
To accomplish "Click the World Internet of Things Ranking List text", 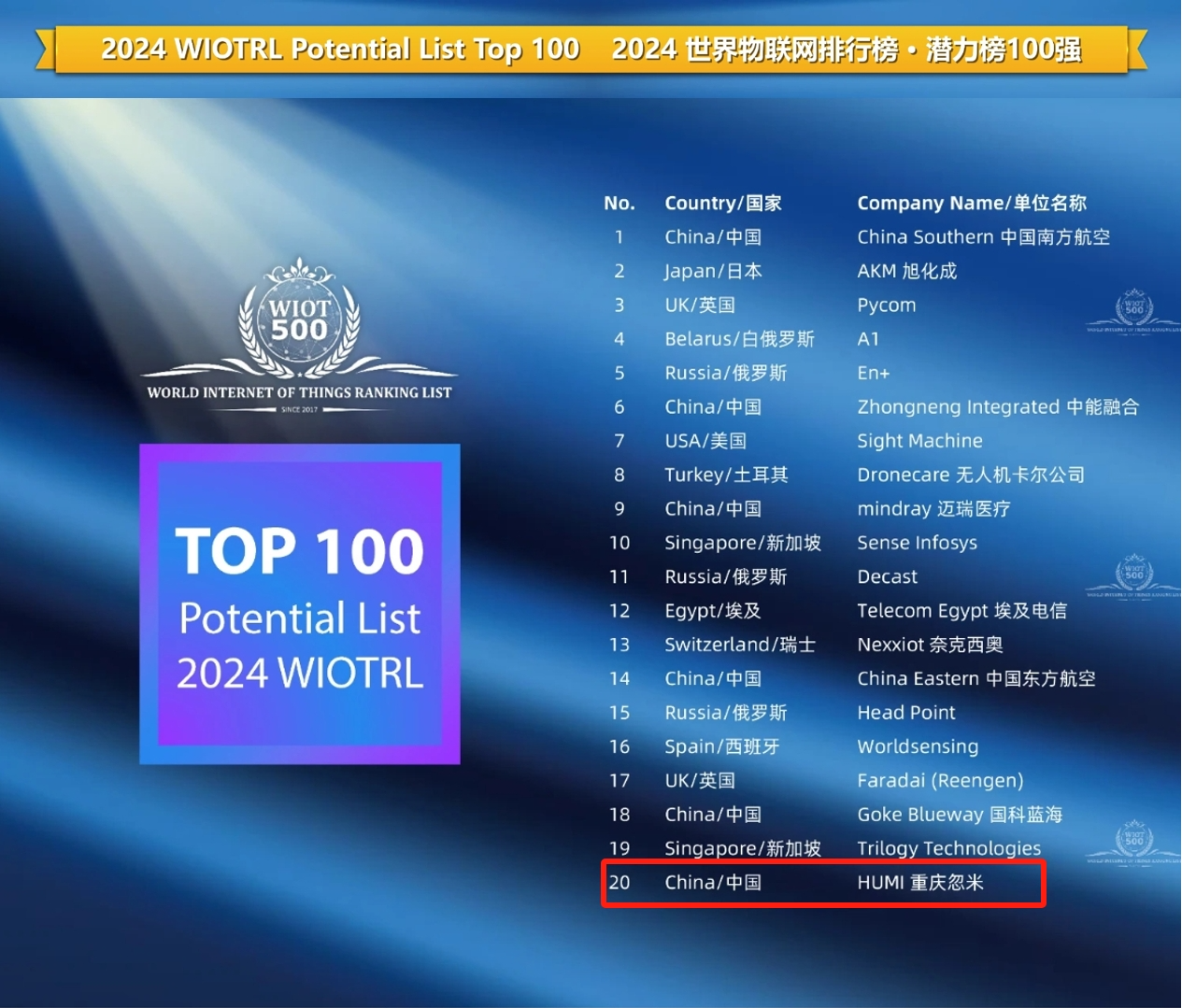I will tap(299, 392).
